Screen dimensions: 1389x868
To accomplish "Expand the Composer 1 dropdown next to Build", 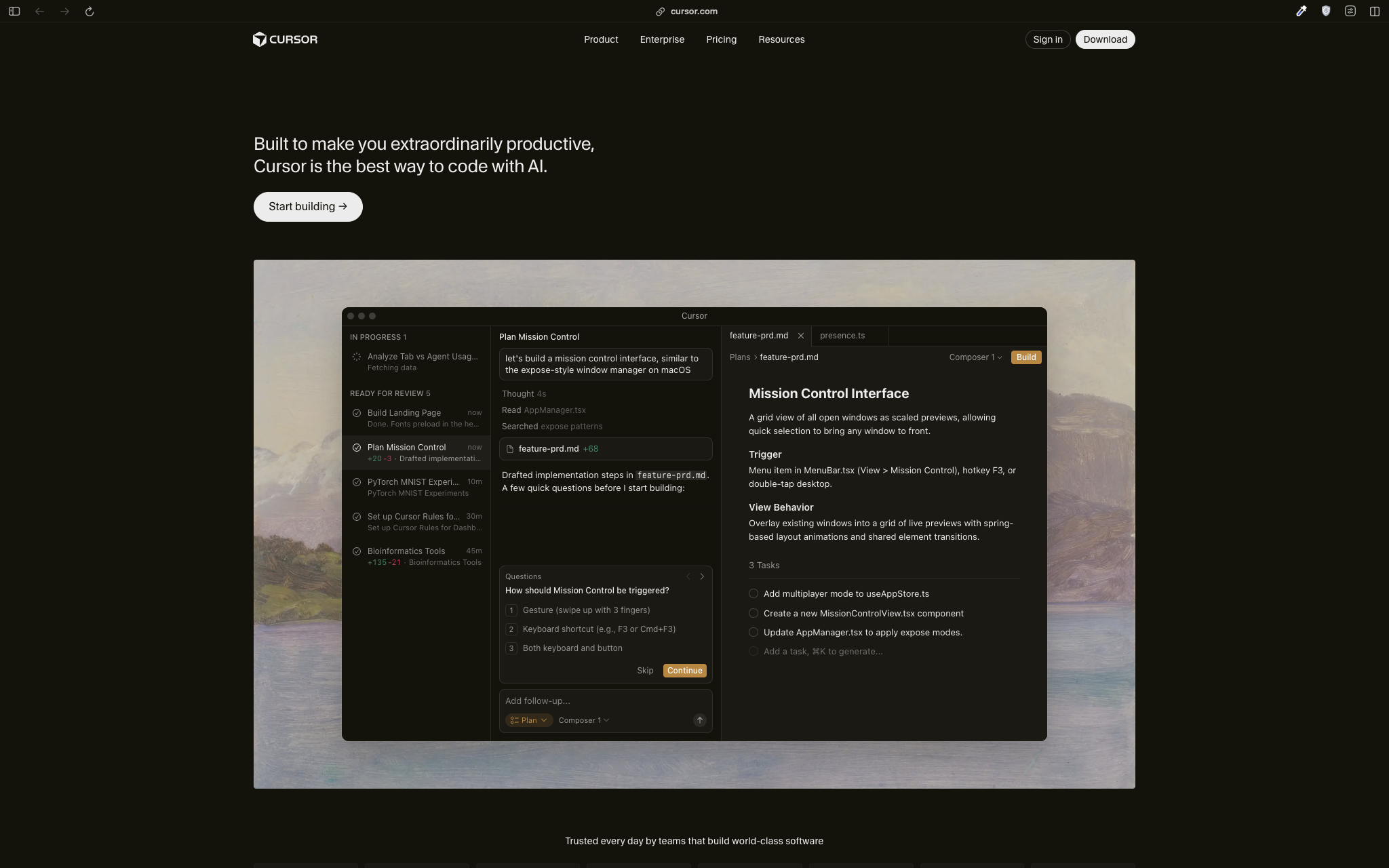I will point(975,357).
